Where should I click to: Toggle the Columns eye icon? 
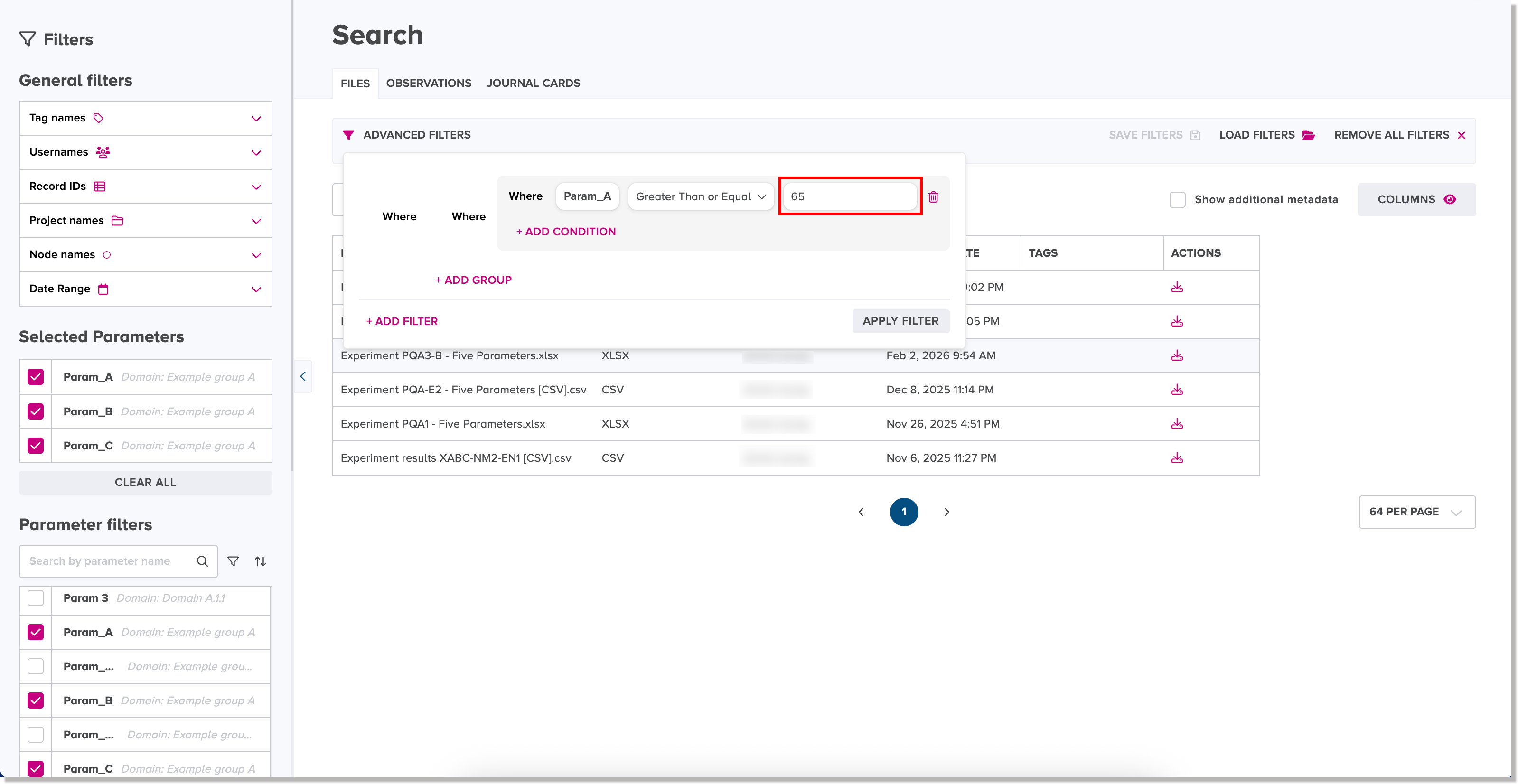[1450, 199]
